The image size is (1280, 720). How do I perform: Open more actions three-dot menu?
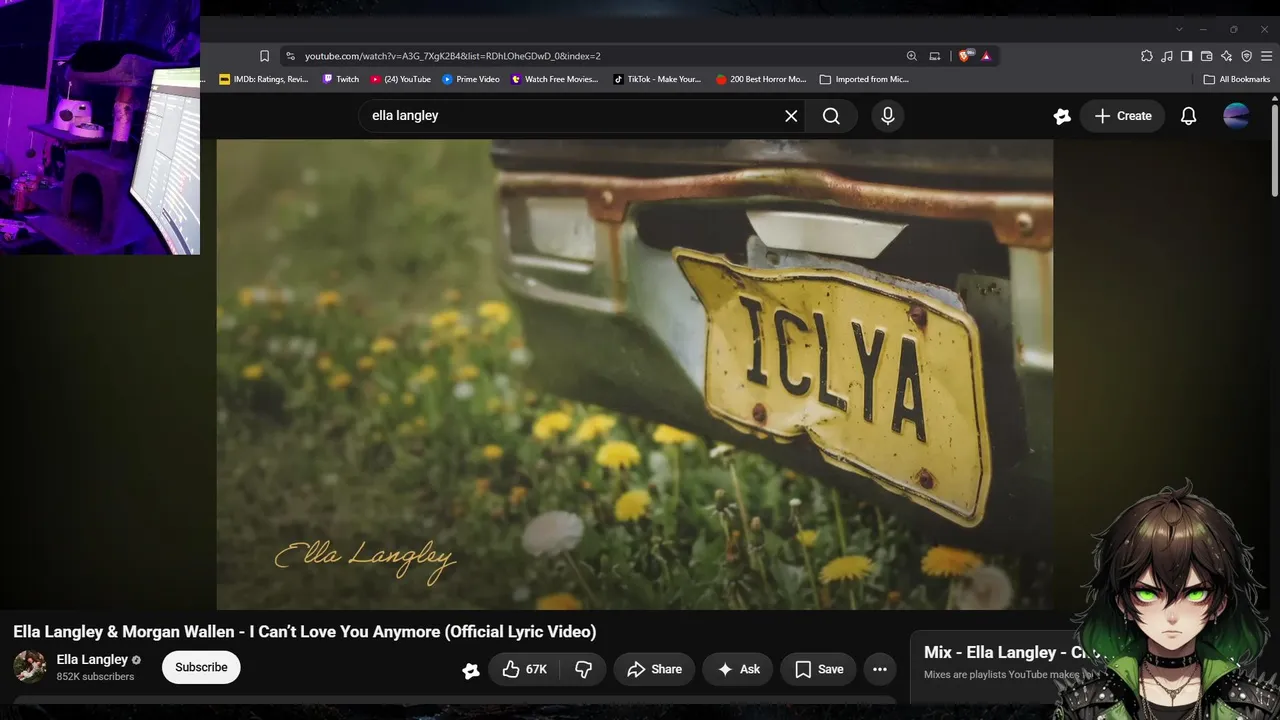click(880, 669)
